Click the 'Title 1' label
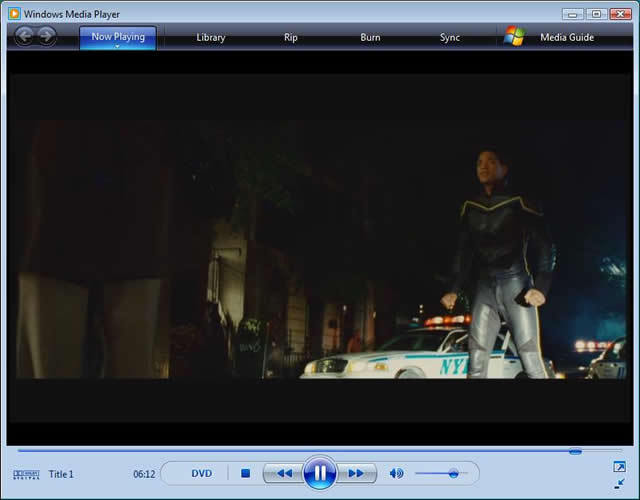The image size is (640, 500). [61, 474]
